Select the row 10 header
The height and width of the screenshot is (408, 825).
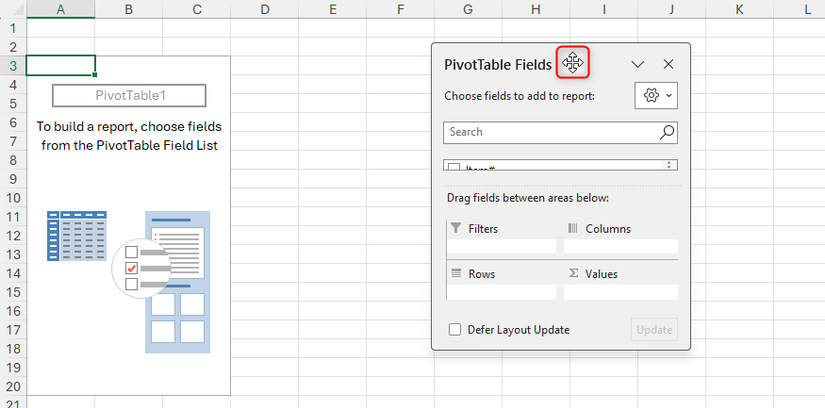(13, 198)
